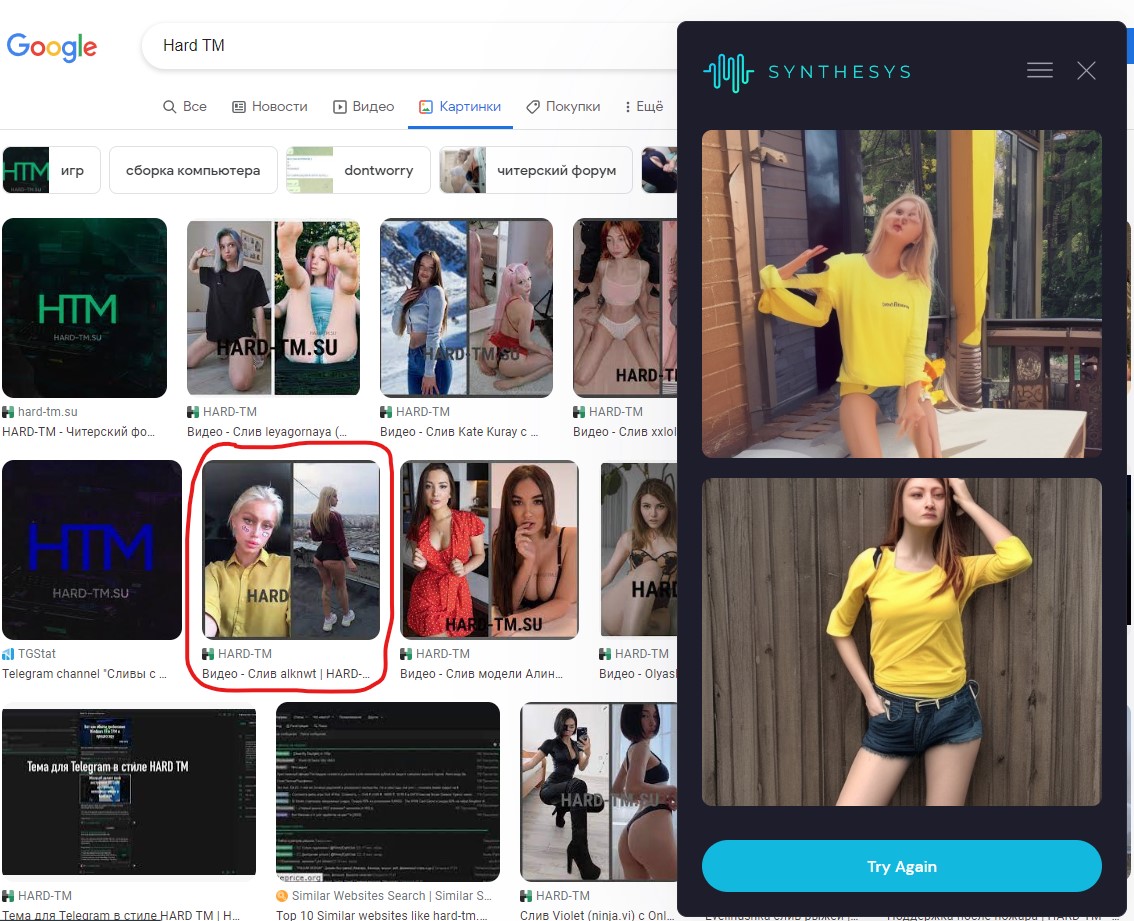Click the hard-tm.su source label
The height and width of the screenshot is (921, 1134).
tap(48, 412)
